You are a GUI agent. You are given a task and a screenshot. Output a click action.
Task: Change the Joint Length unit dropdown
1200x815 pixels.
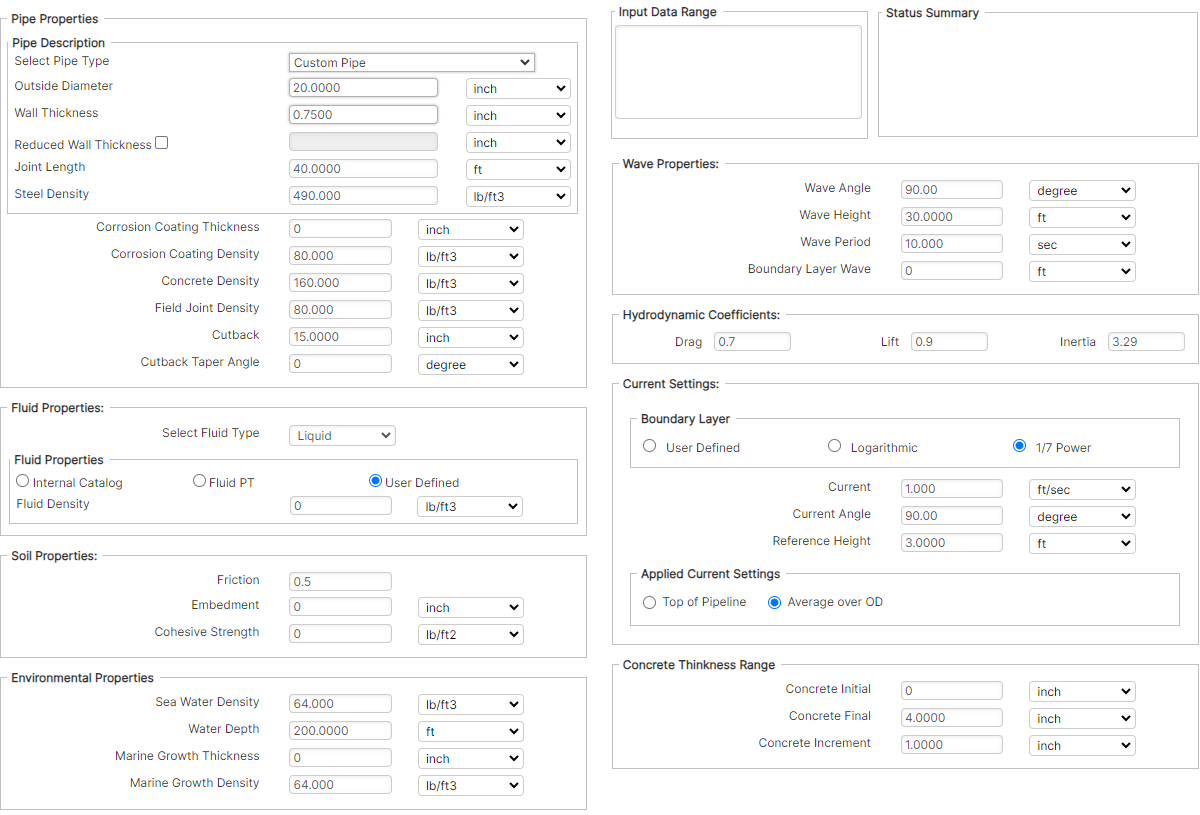[517, 168]
